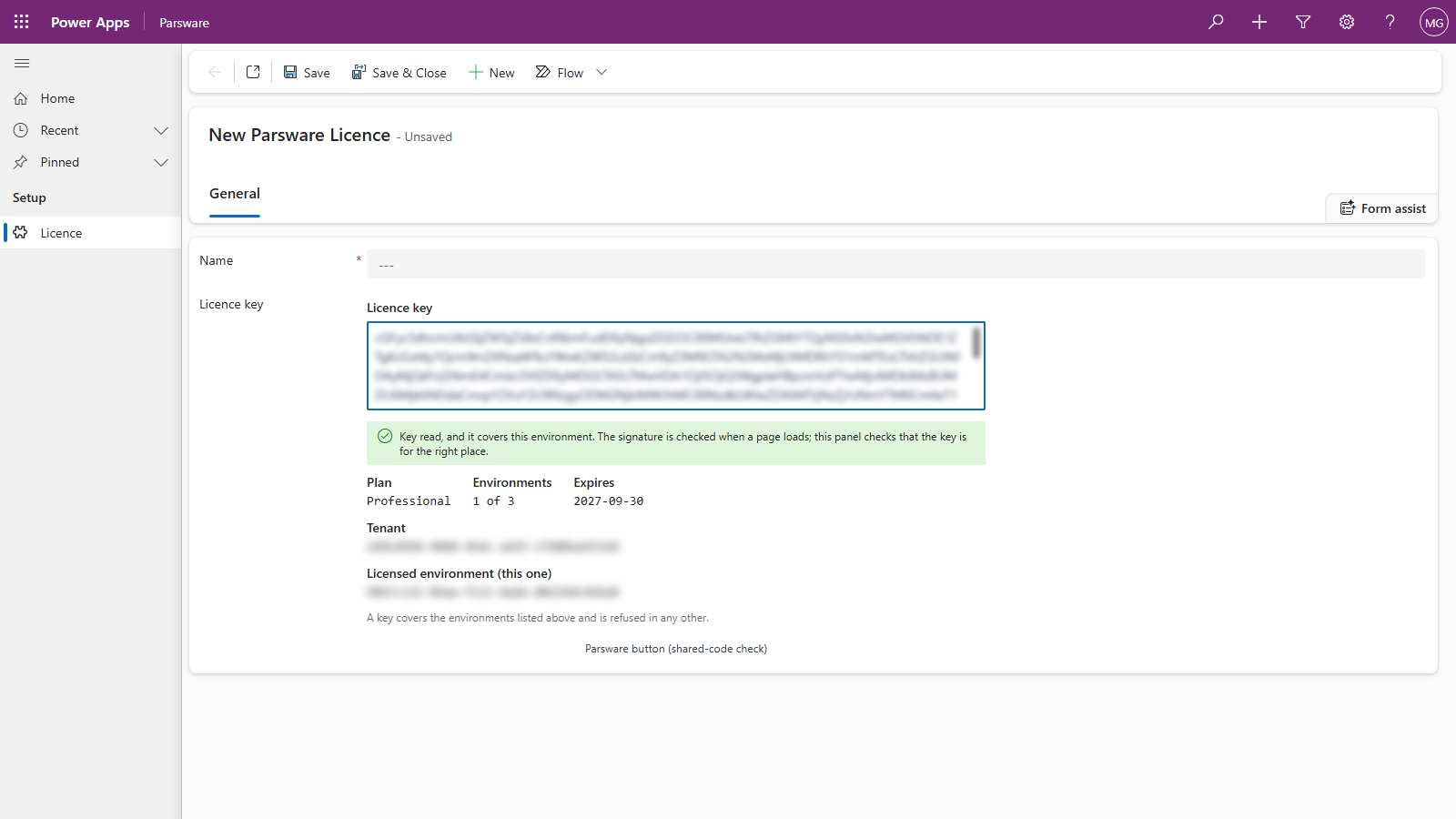Click the '1 of 3' environments value

493,501
